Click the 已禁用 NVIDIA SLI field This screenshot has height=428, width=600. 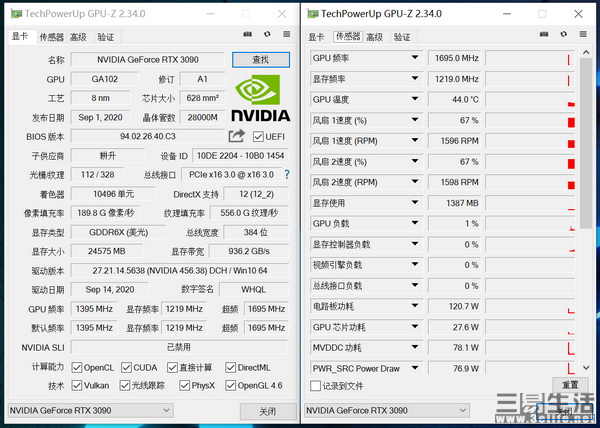click(179, 347)
